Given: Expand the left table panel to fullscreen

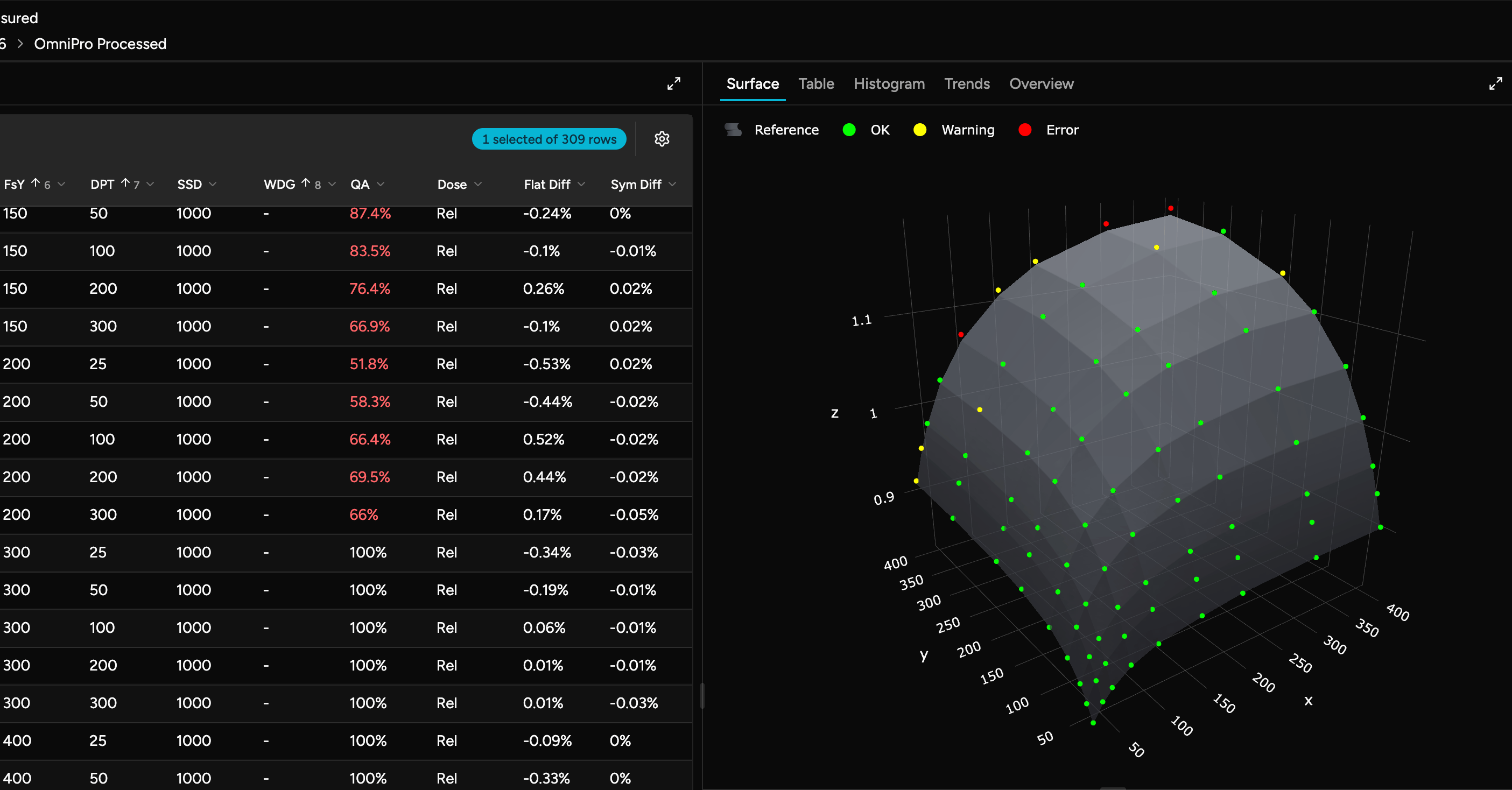Looking at the screenshot, I should click(673, 83).
